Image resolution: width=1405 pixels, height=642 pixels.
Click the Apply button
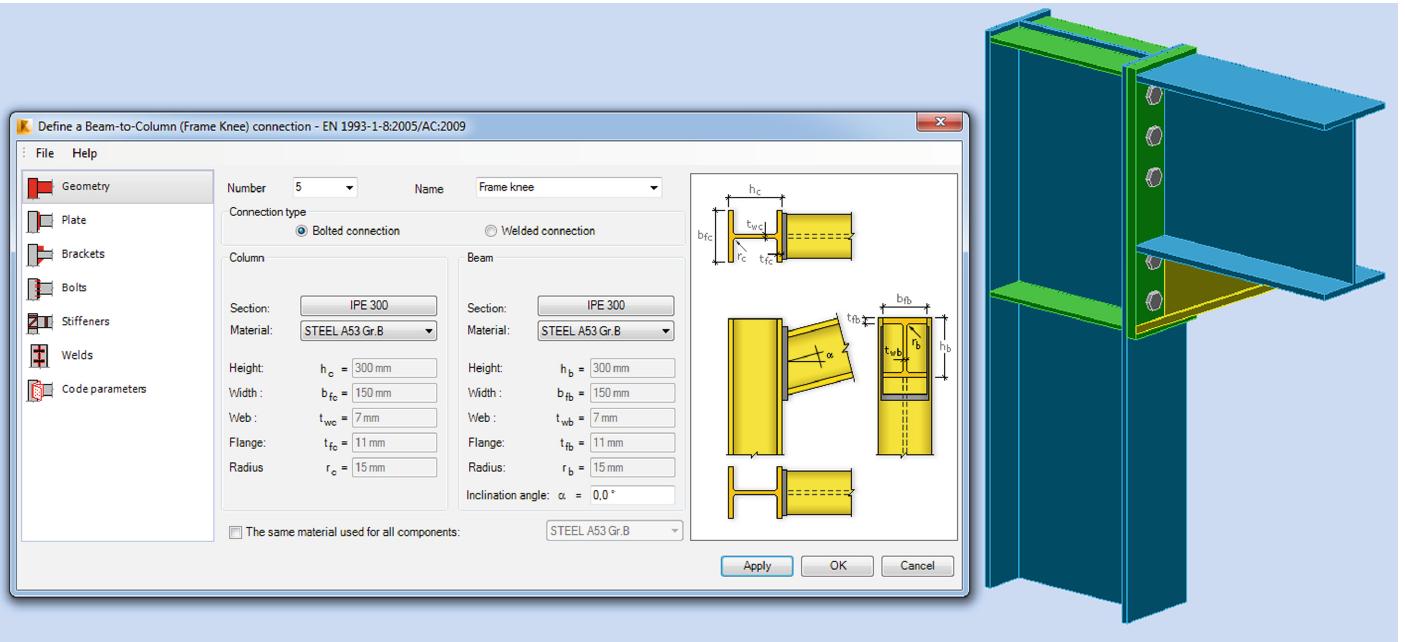coord(758,565)
